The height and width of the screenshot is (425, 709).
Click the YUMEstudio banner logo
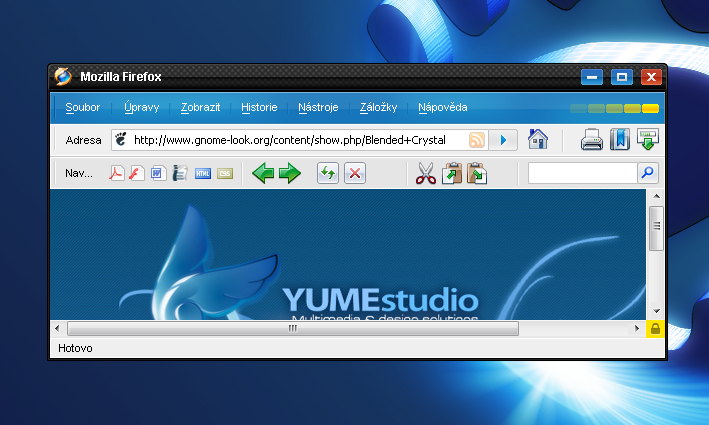coord(380,300)
